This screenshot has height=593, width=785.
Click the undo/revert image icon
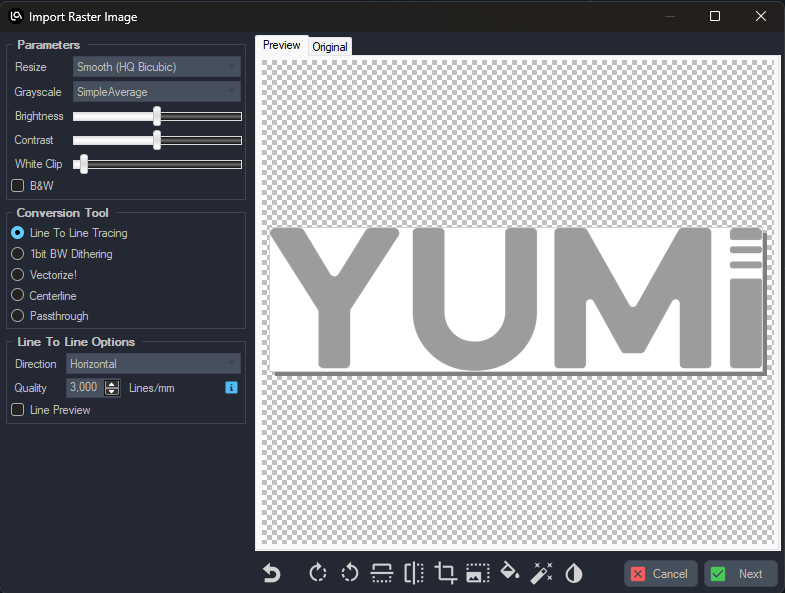tap(272, 573)
